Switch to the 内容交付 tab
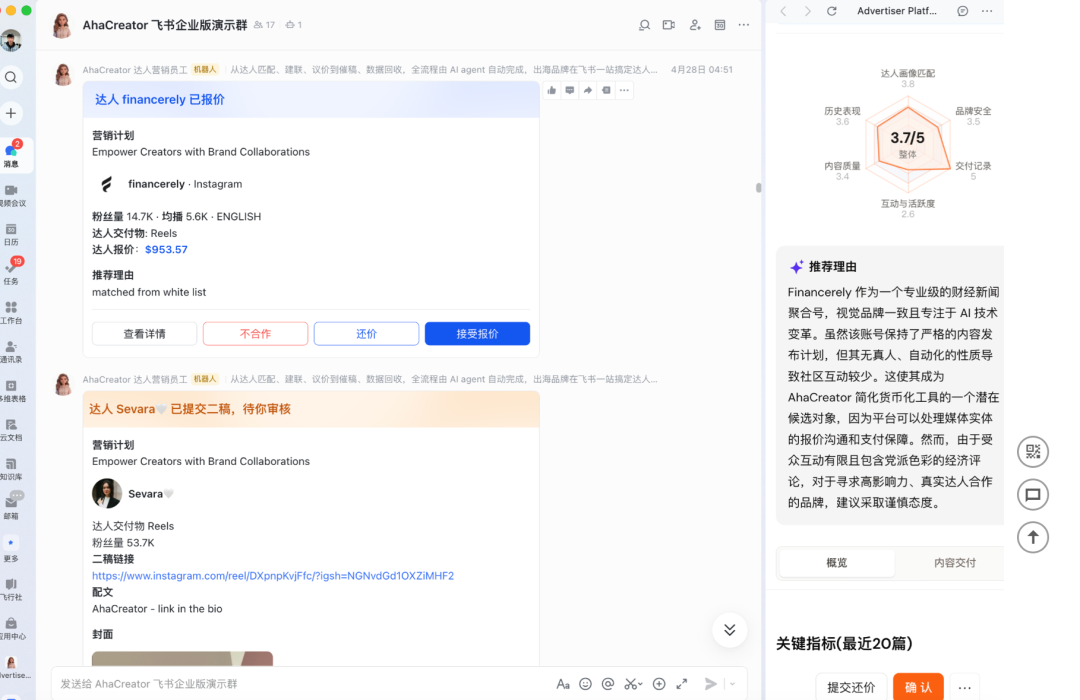Viewport: 1080px width, 700px height. pos(955,563)
